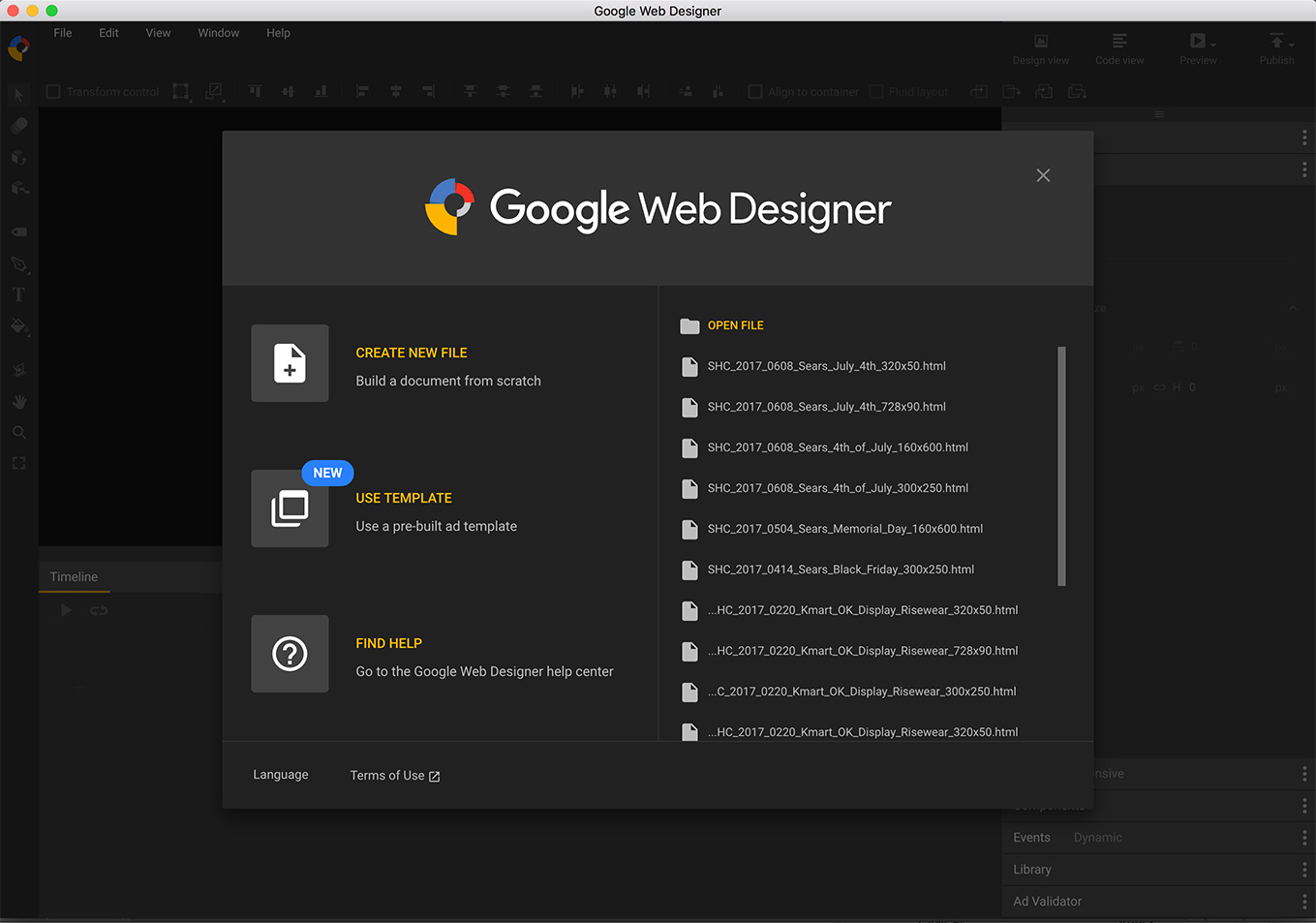
Task: Click the recent files list scrollbar
Action: [x=1061, y=466]
